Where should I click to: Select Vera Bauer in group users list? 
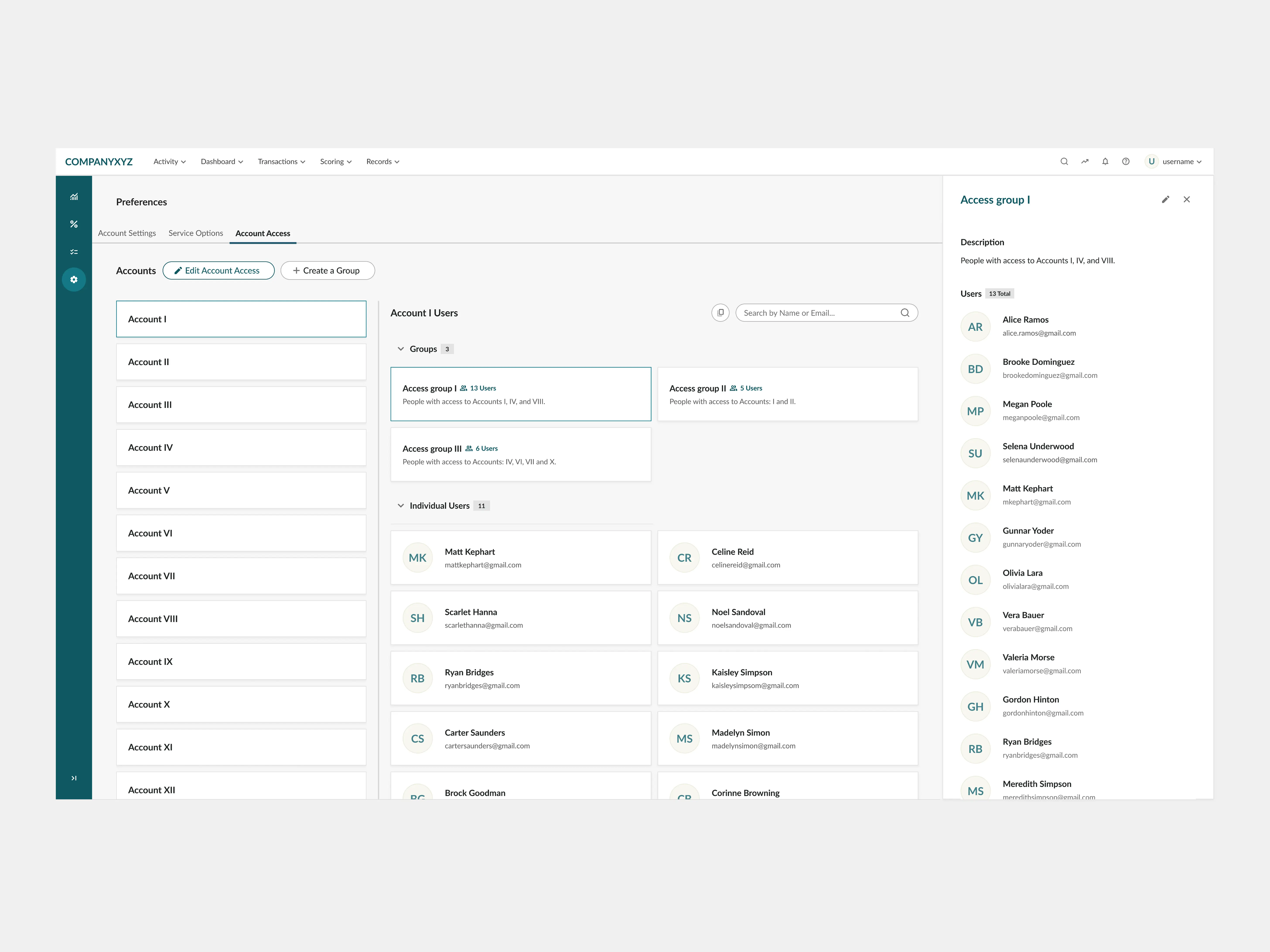(x=1078, y=622)
